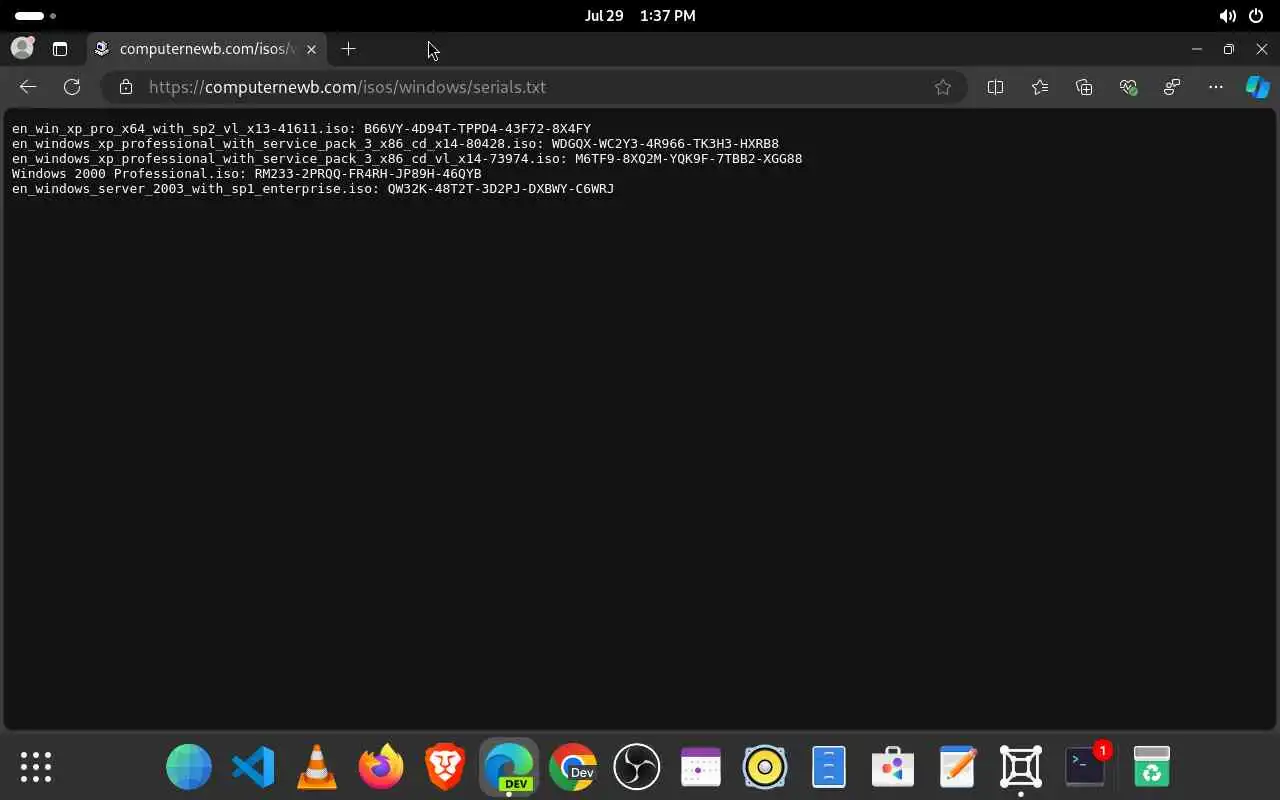1280x800 pixels.
Task: Select the computernewb.com/isos tab
Action: pos(206,49)
